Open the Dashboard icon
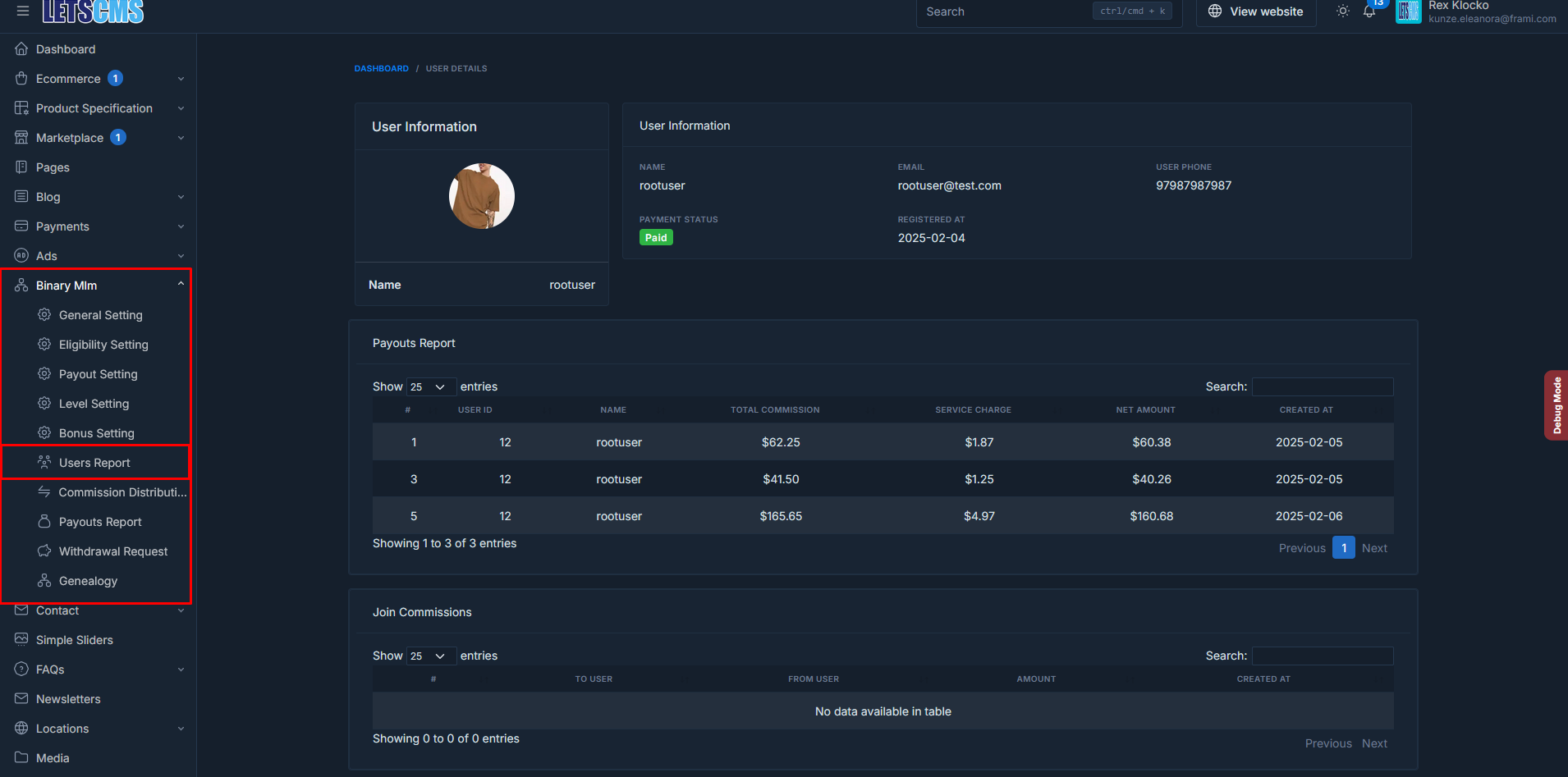 (21, 48)
